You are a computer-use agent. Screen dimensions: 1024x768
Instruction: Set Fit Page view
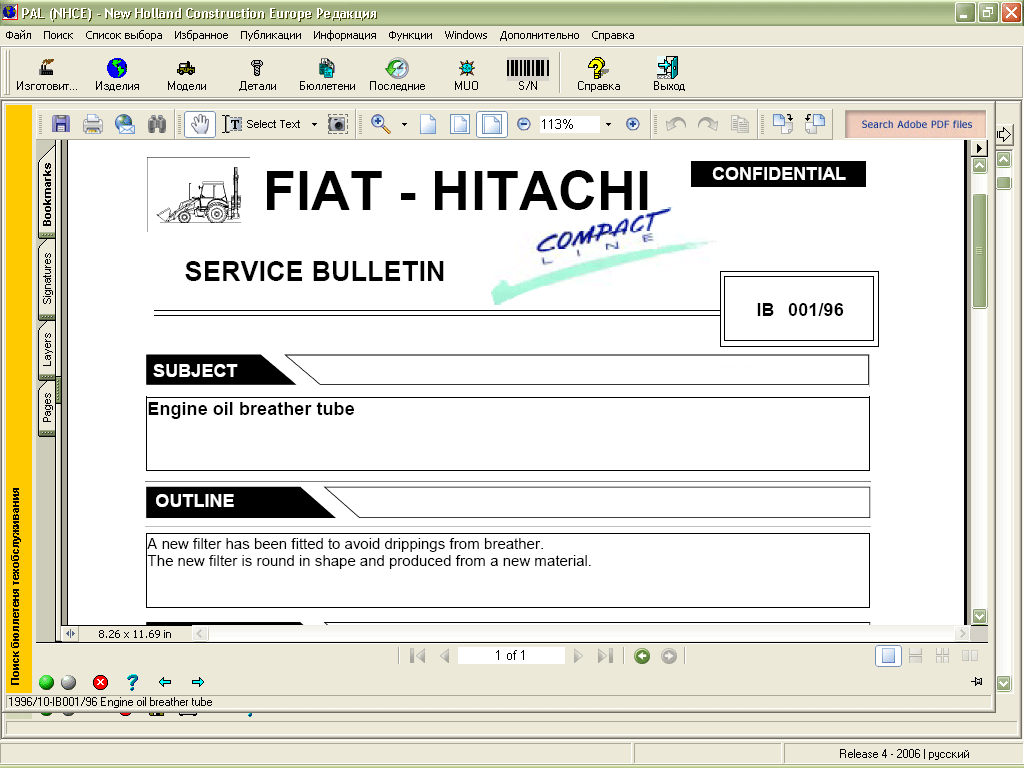460,124
